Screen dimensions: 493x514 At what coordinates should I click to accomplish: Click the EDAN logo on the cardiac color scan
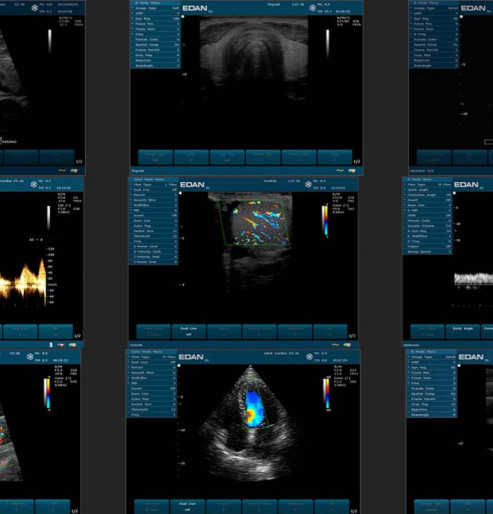(191, 357)
